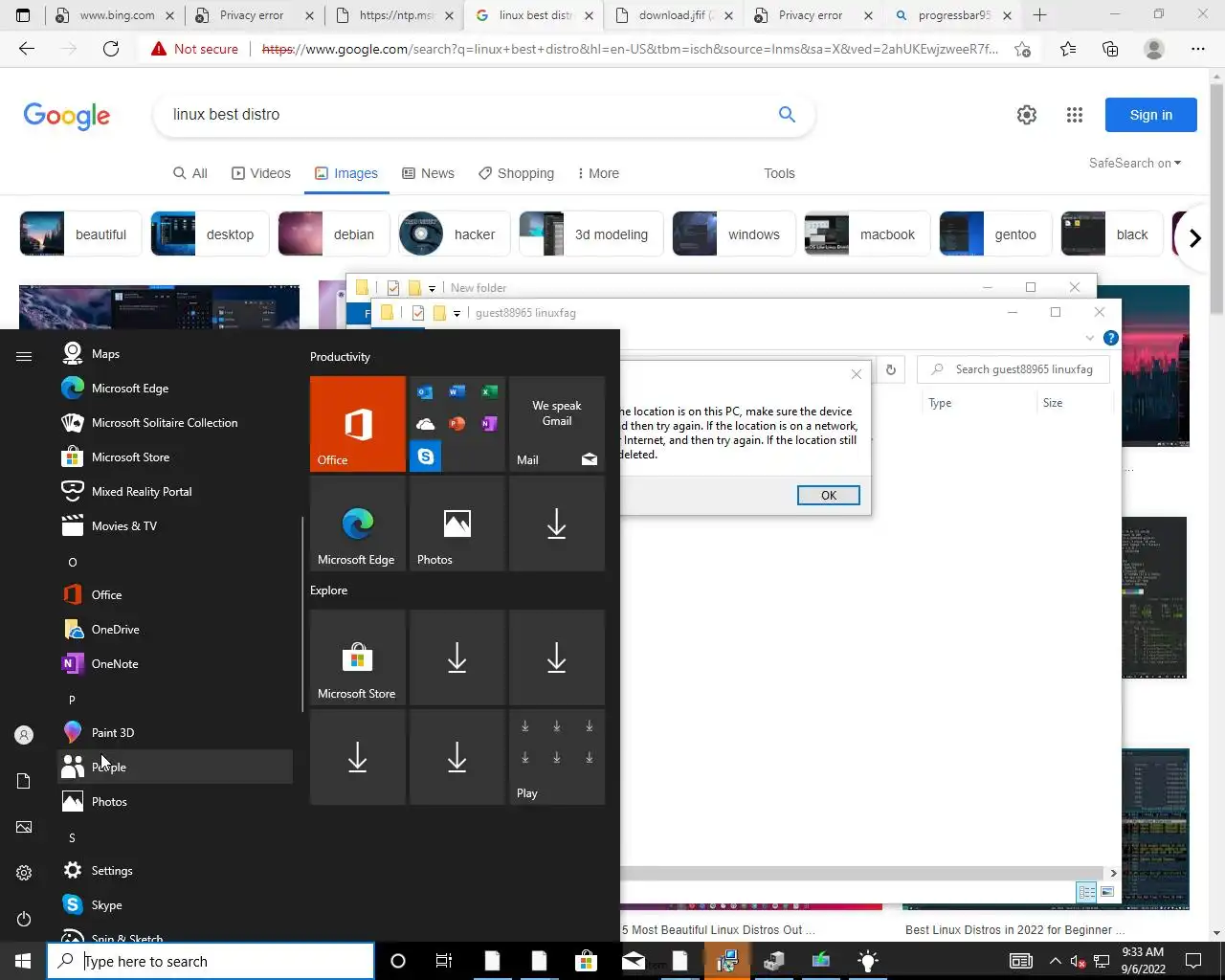1225x980 pixels.
Task: Switch to the www.bing.com browser tab
Action: pos(115,15)
